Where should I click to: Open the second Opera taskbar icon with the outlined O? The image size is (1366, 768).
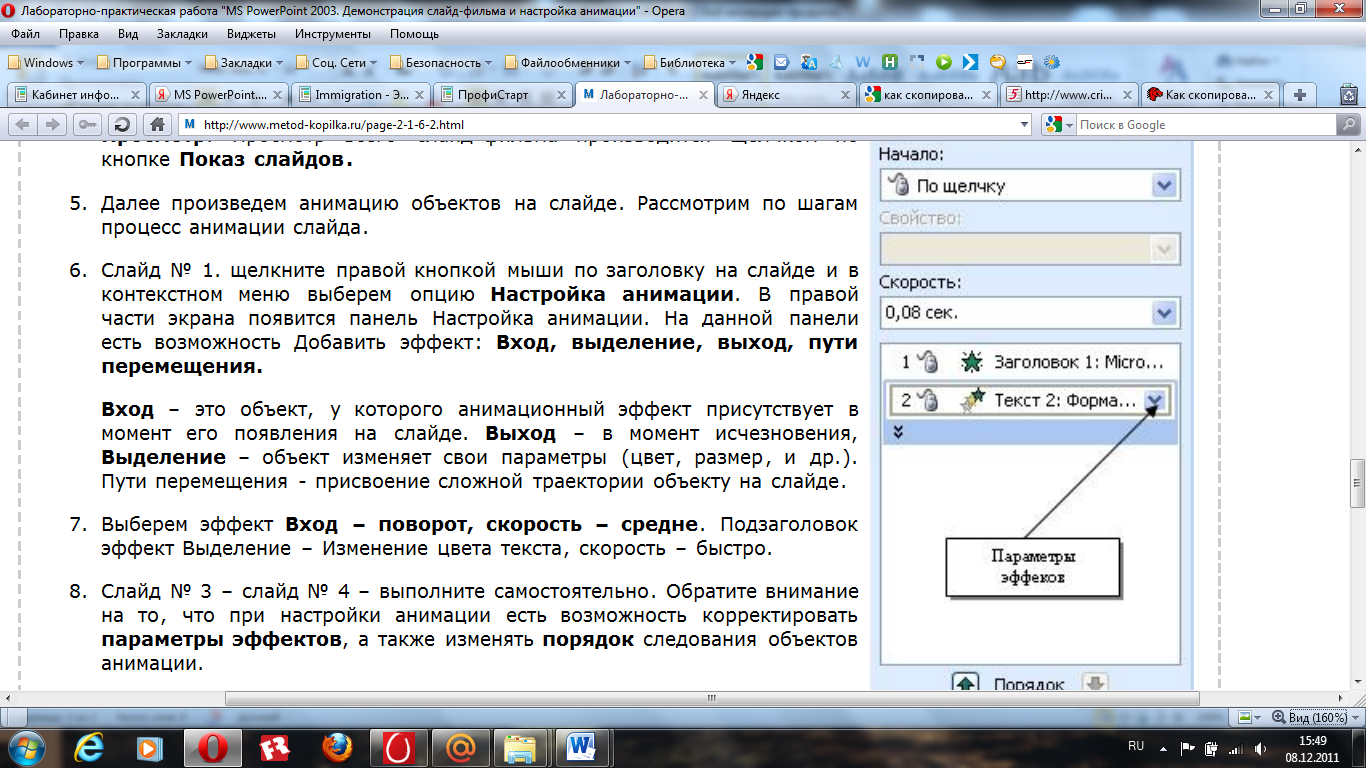click(x=399, y=747)
